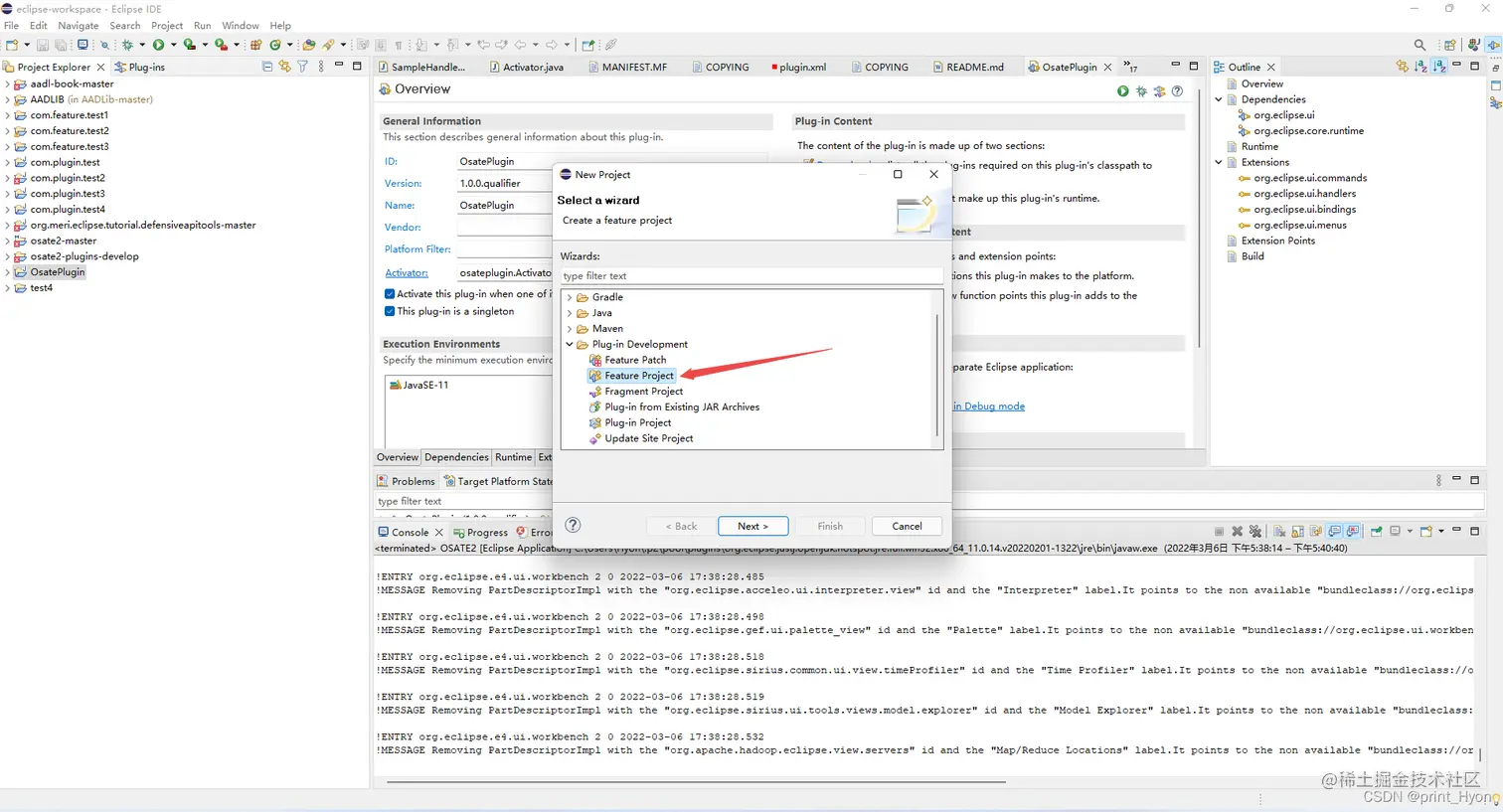The width and height of the screenshot is (1503, 812).
Task: Expand aadl-book-master project node
Action: click(8, 84)
